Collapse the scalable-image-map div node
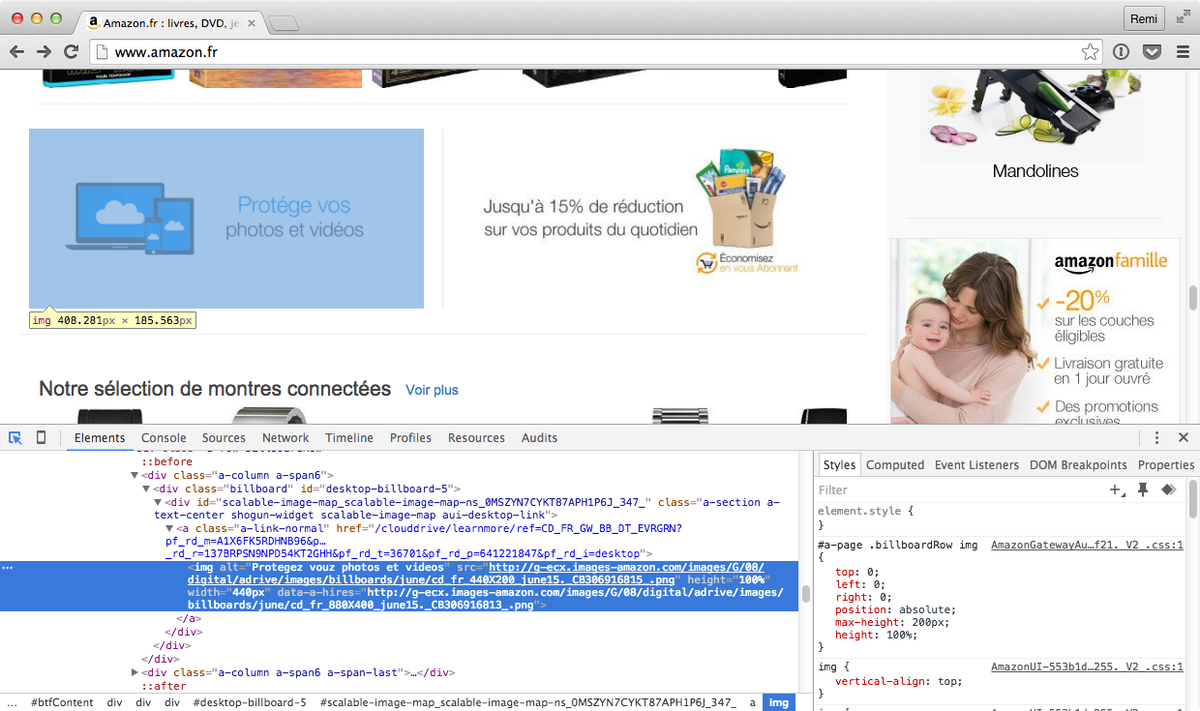This screenshot has width=1200, height=711. click(159, 501)
